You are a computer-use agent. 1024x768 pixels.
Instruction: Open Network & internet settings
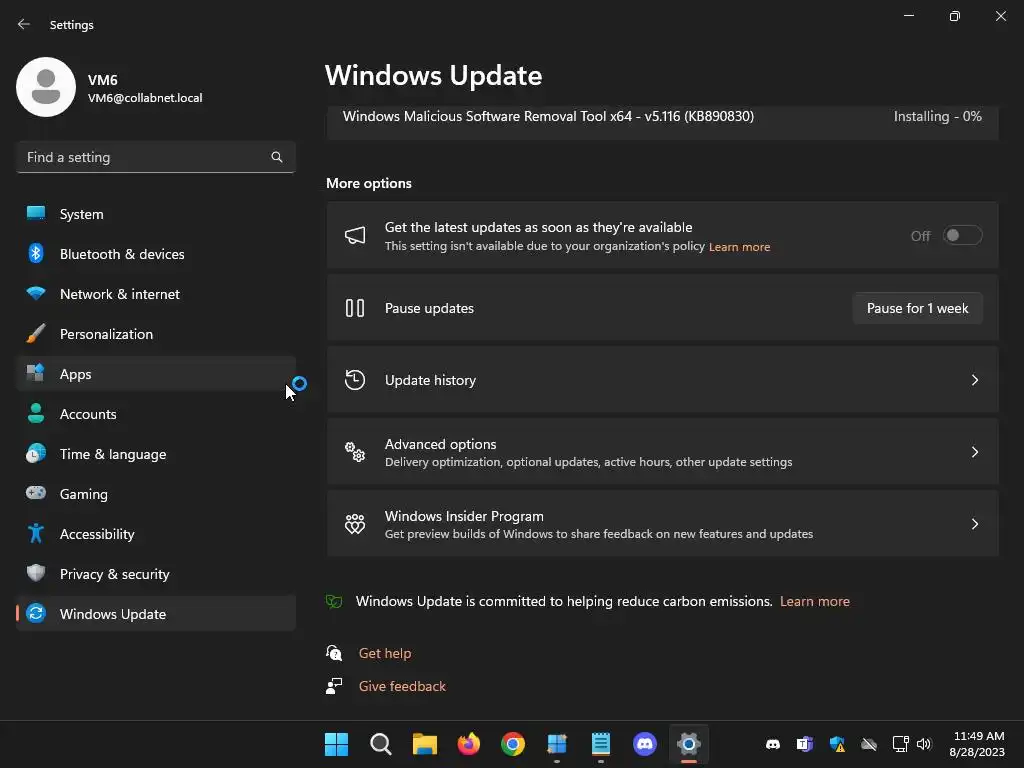coord(156,293)
